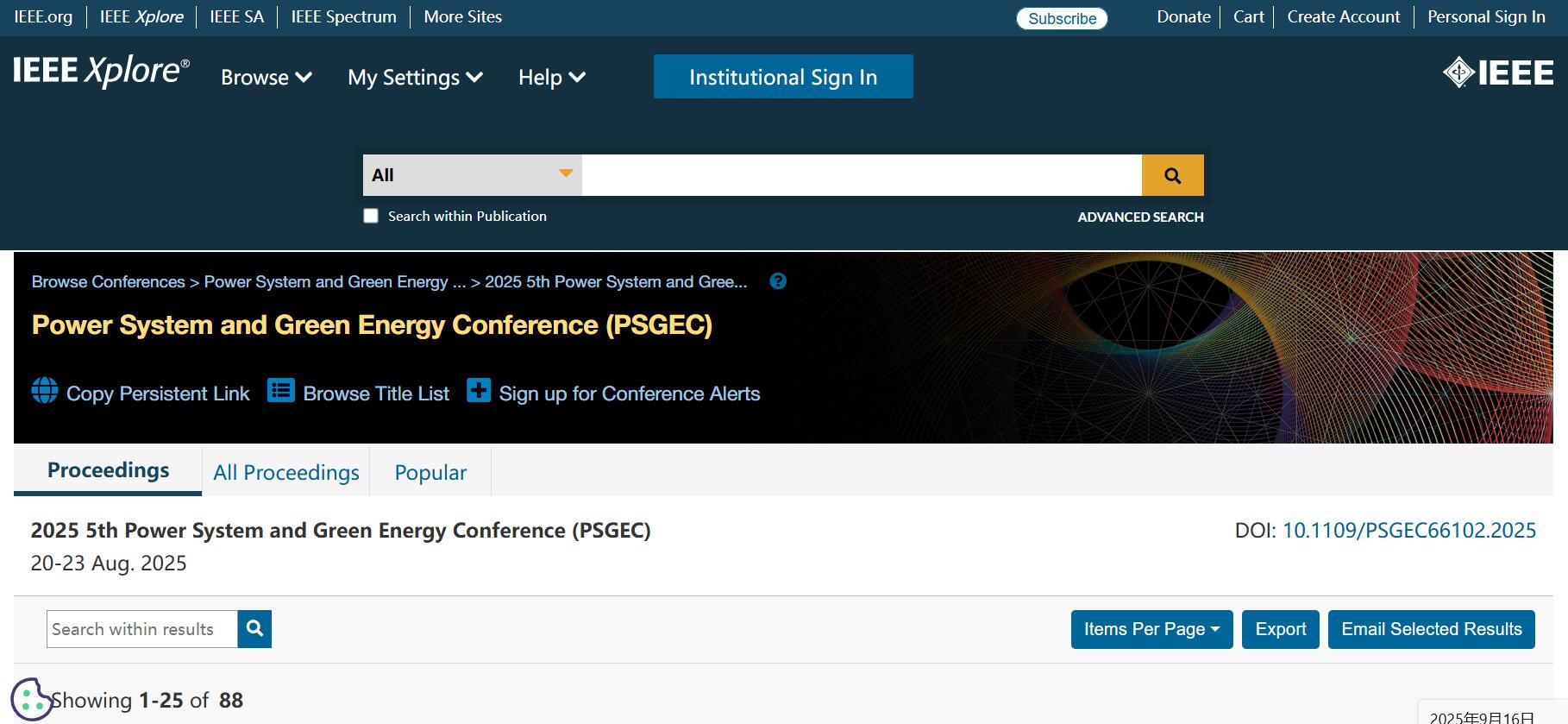Switch to the Popular tab
Viewport: 1568px width, 724px height.
430,472
